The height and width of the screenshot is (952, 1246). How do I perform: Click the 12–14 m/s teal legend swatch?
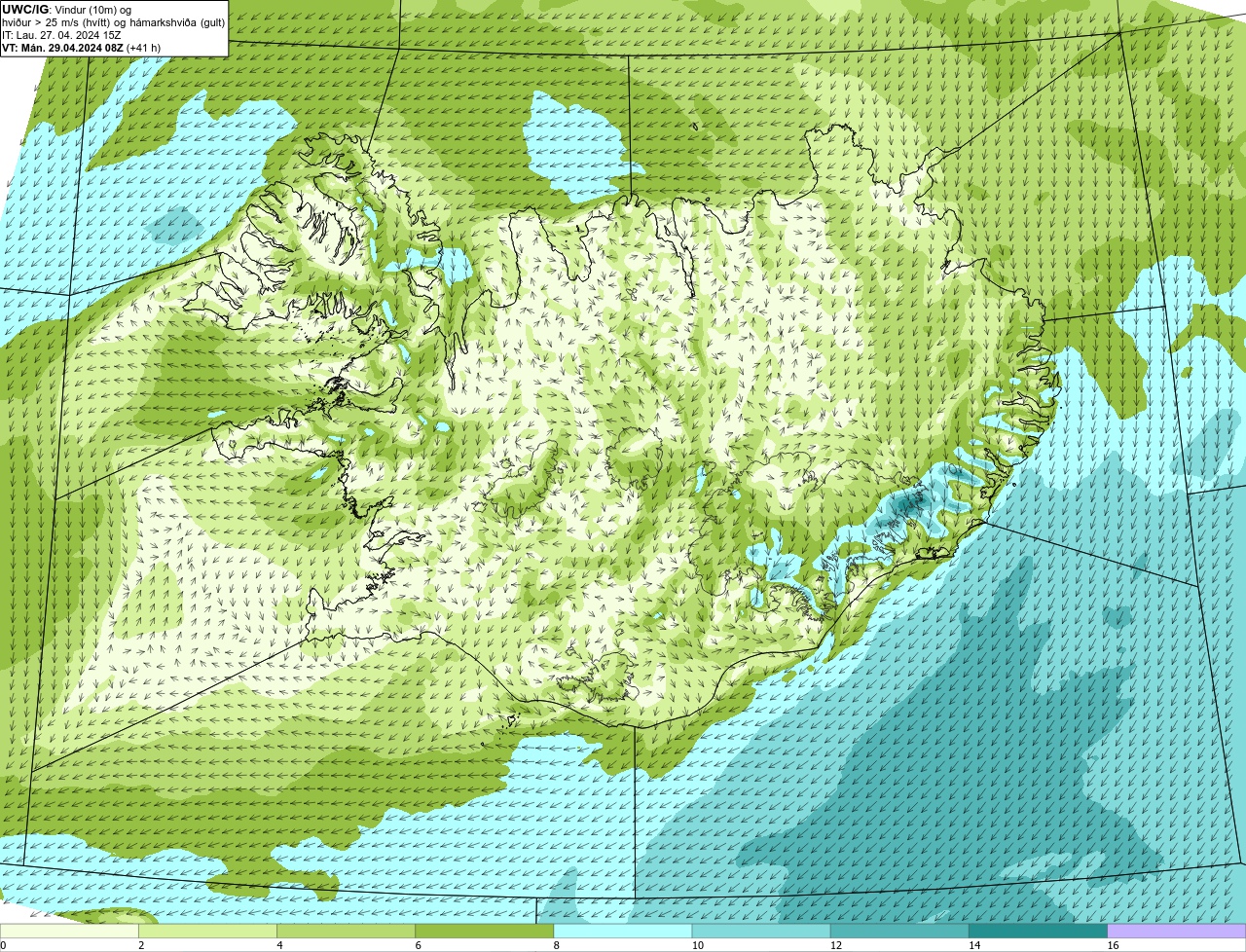(899, 931)
